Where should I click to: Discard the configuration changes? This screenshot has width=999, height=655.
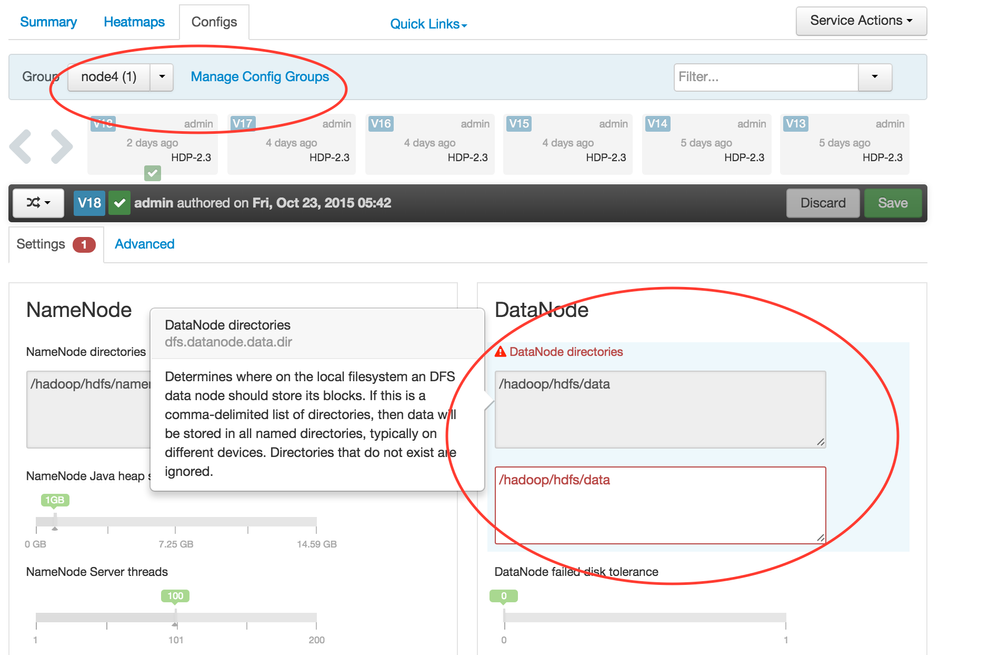pyautogui.click(x=823, y=203)
